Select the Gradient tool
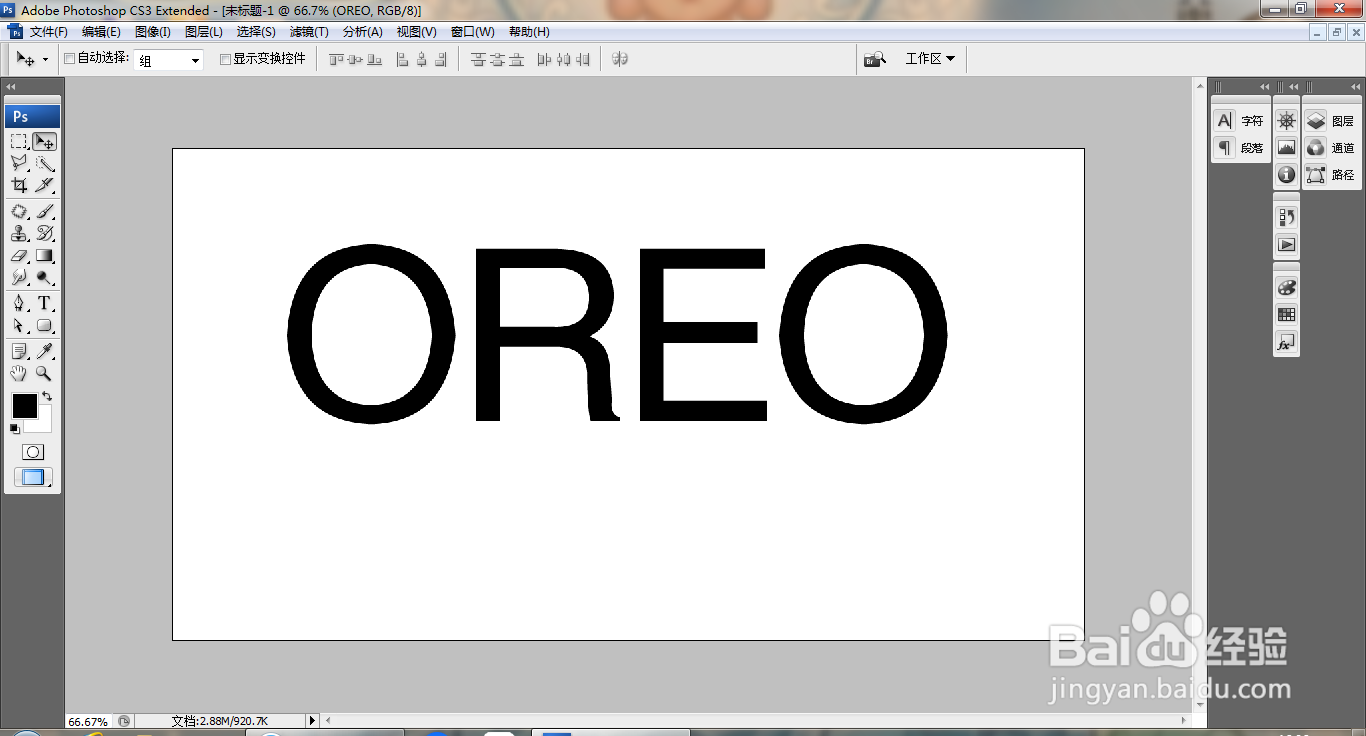Image resolution: width=1366 pixels, height=736 pixels. [x=44, y=256]
